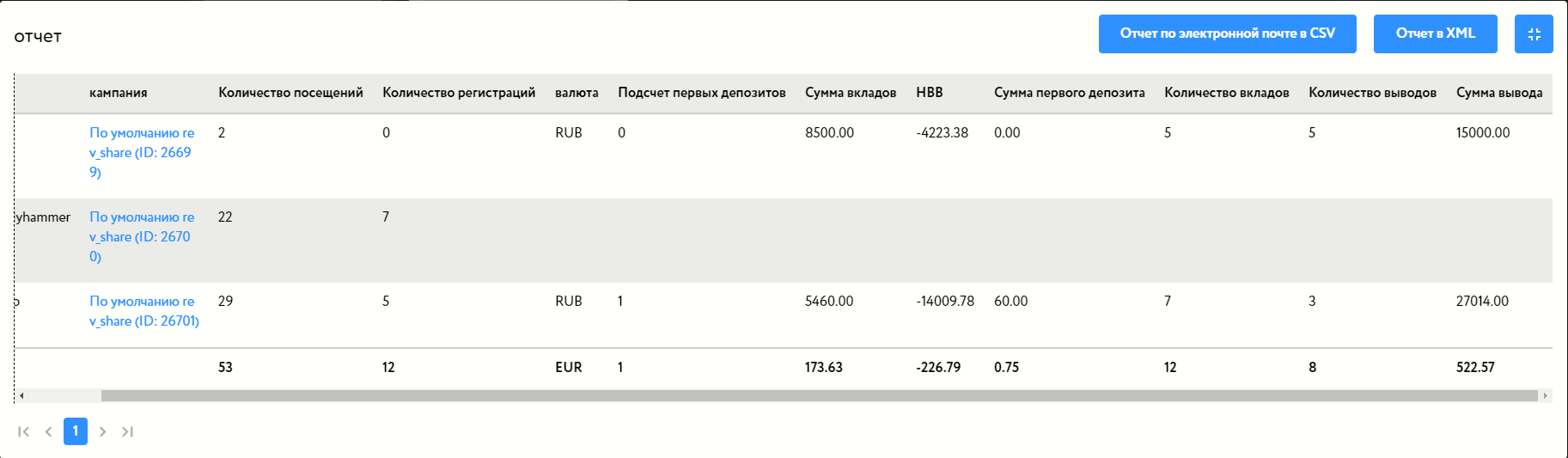Open campaign link with ID 26699
The height and width of the screenshot is (458, 1568).
(x=142, y=152)
